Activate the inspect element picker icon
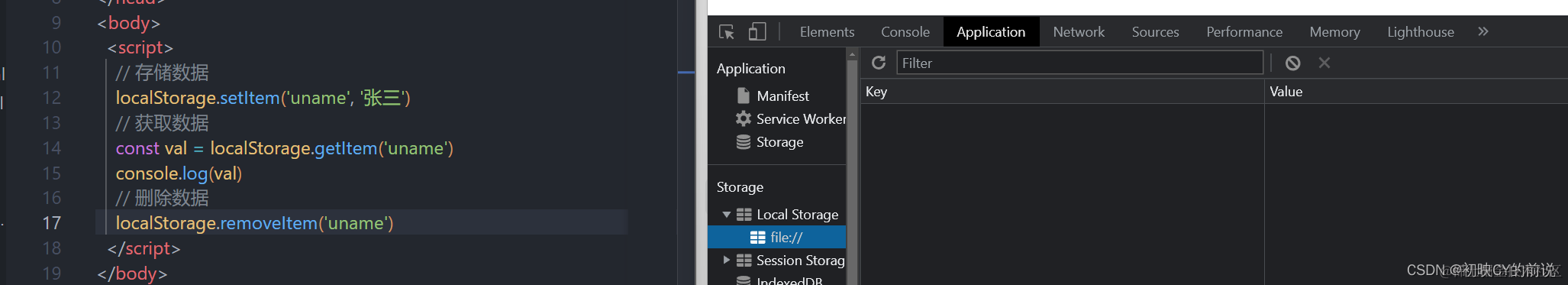Screen dimensions: 1568x285 [727, 32]
